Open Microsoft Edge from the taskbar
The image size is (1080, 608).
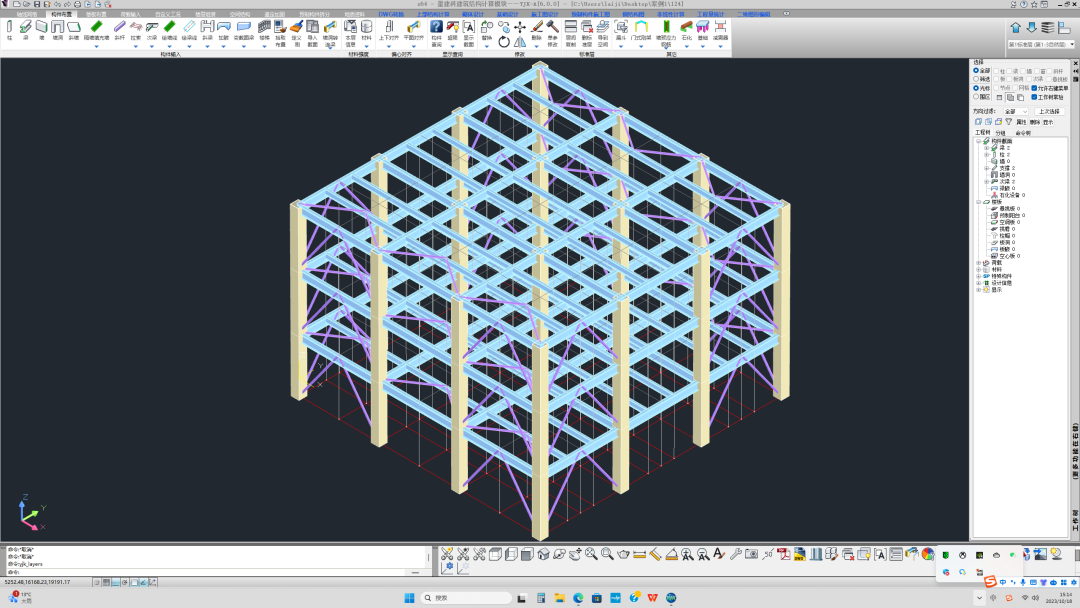578,598
